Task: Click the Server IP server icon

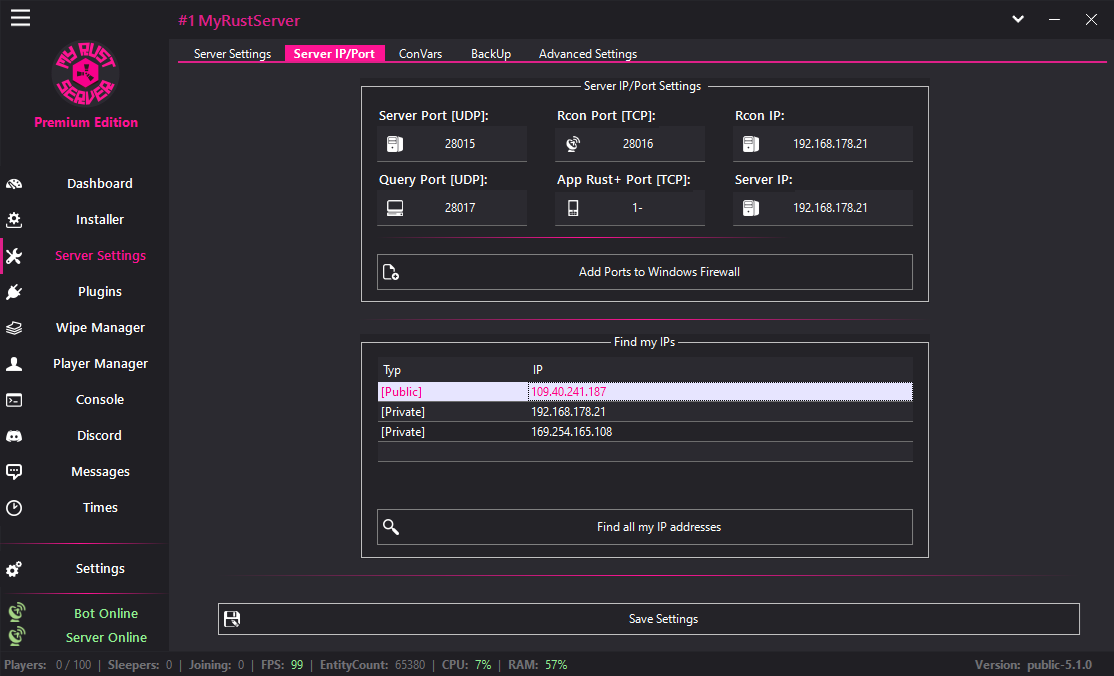Action: pyautogui.click(x=751, y=208)
